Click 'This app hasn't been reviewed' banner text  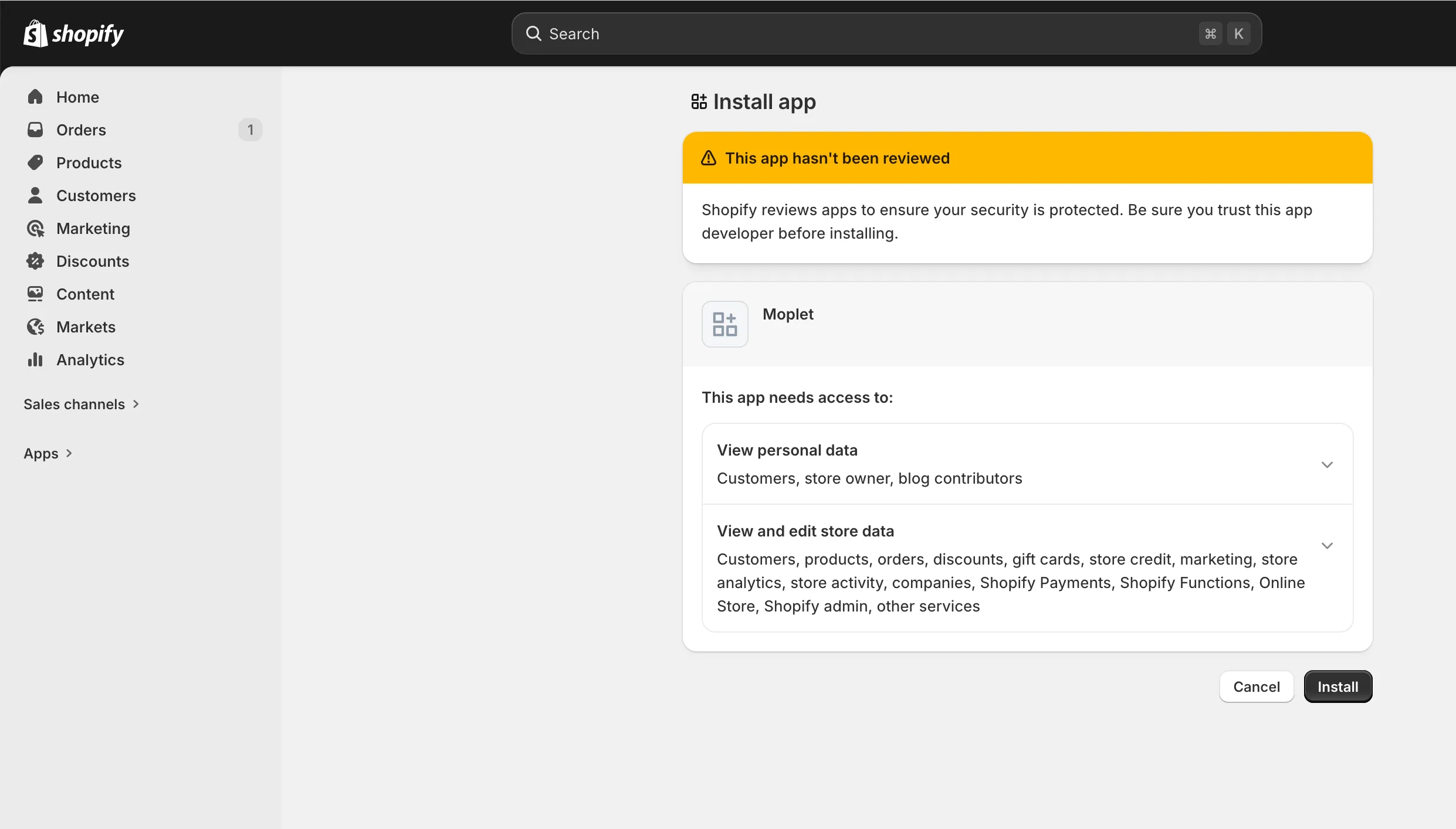[837, 158]
